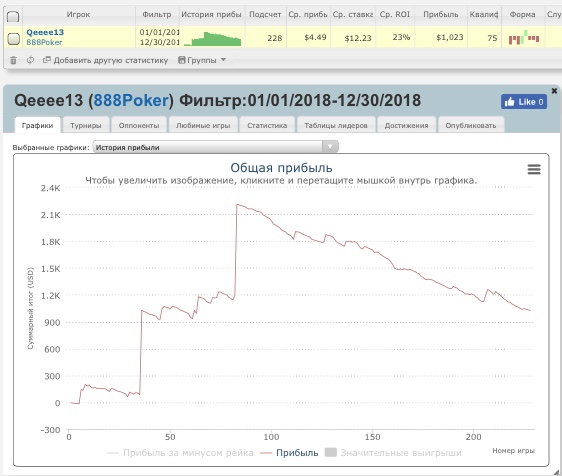Sort by the 'Прибыль' column header
562x476 pixels.
(440, 15)
